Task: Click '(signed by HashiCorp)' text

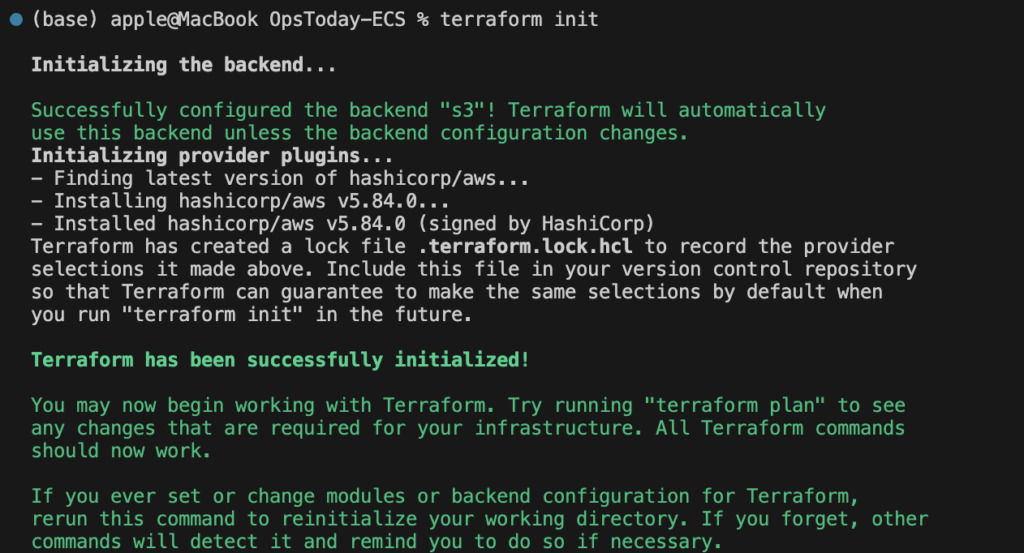Action: (536, 224)
